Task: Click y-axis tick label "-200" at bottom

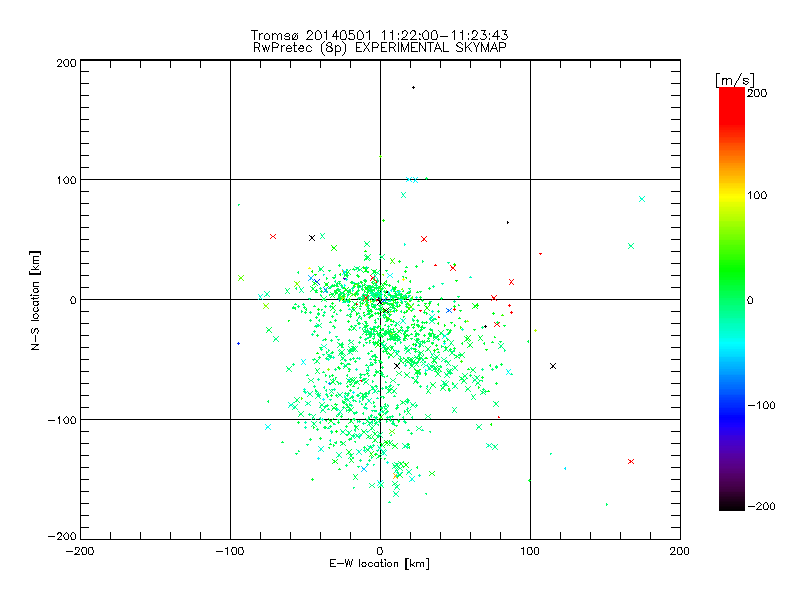Action: 62,536
